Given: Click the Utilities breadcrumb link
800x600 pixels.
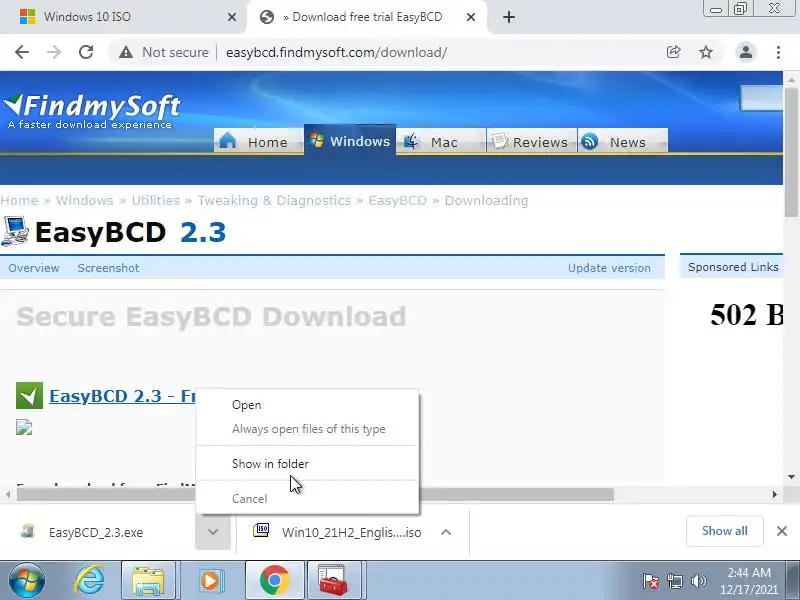Looking at the screenshot, I should [x=156, y=201].
